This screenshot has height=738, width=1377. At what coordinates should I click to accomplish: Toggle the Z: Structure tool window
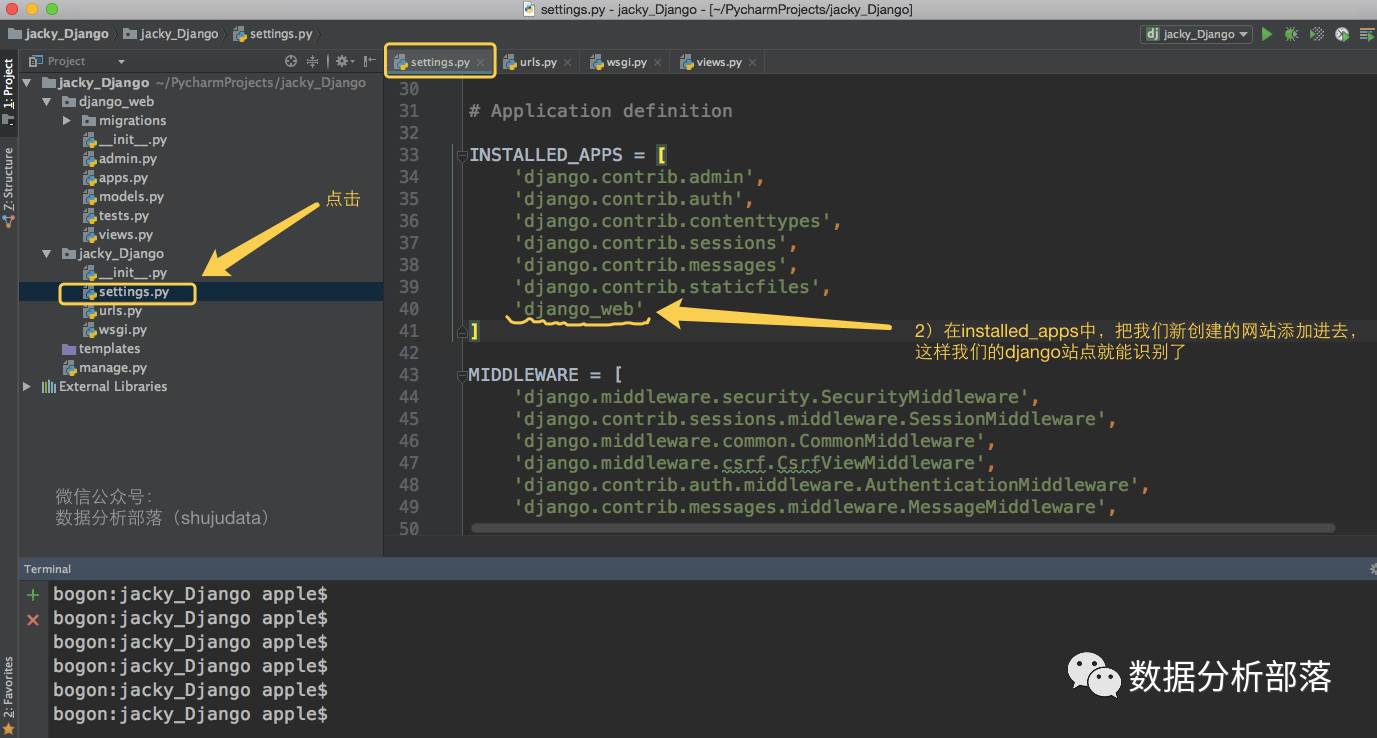click(8, 186)
